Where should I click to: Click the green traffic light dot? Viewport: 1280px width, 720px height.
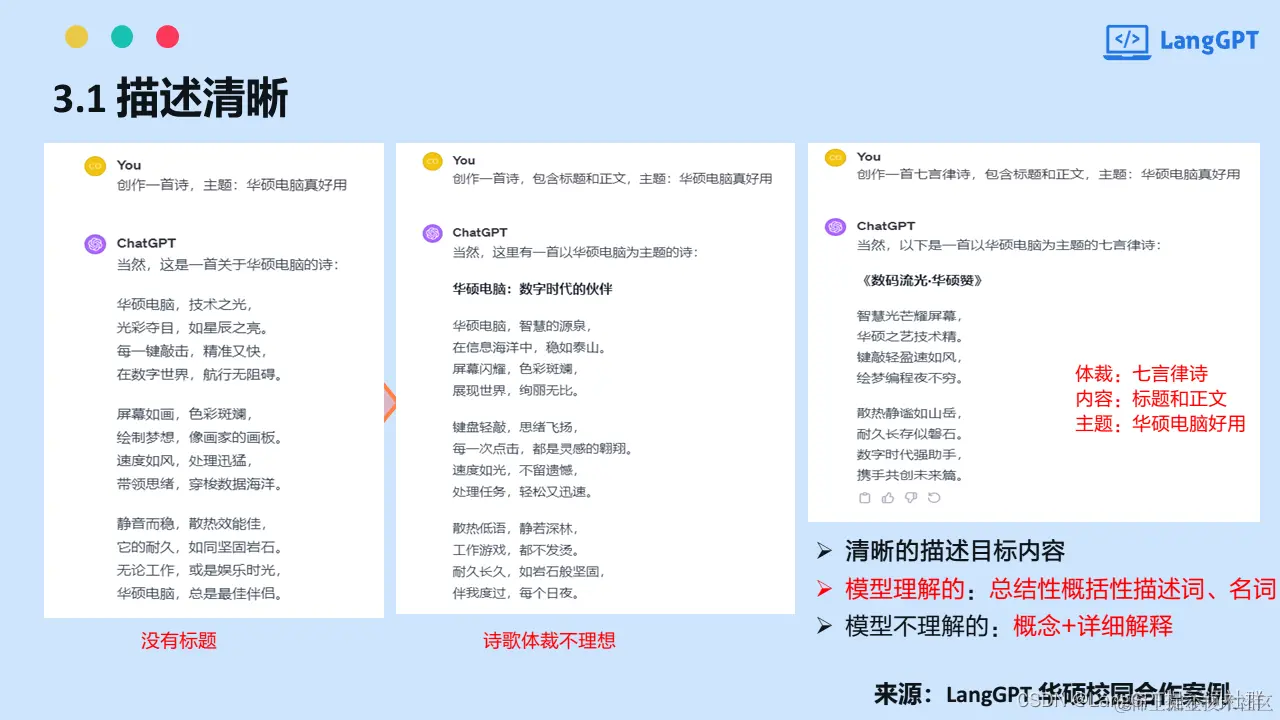click(x=122, y=36)
